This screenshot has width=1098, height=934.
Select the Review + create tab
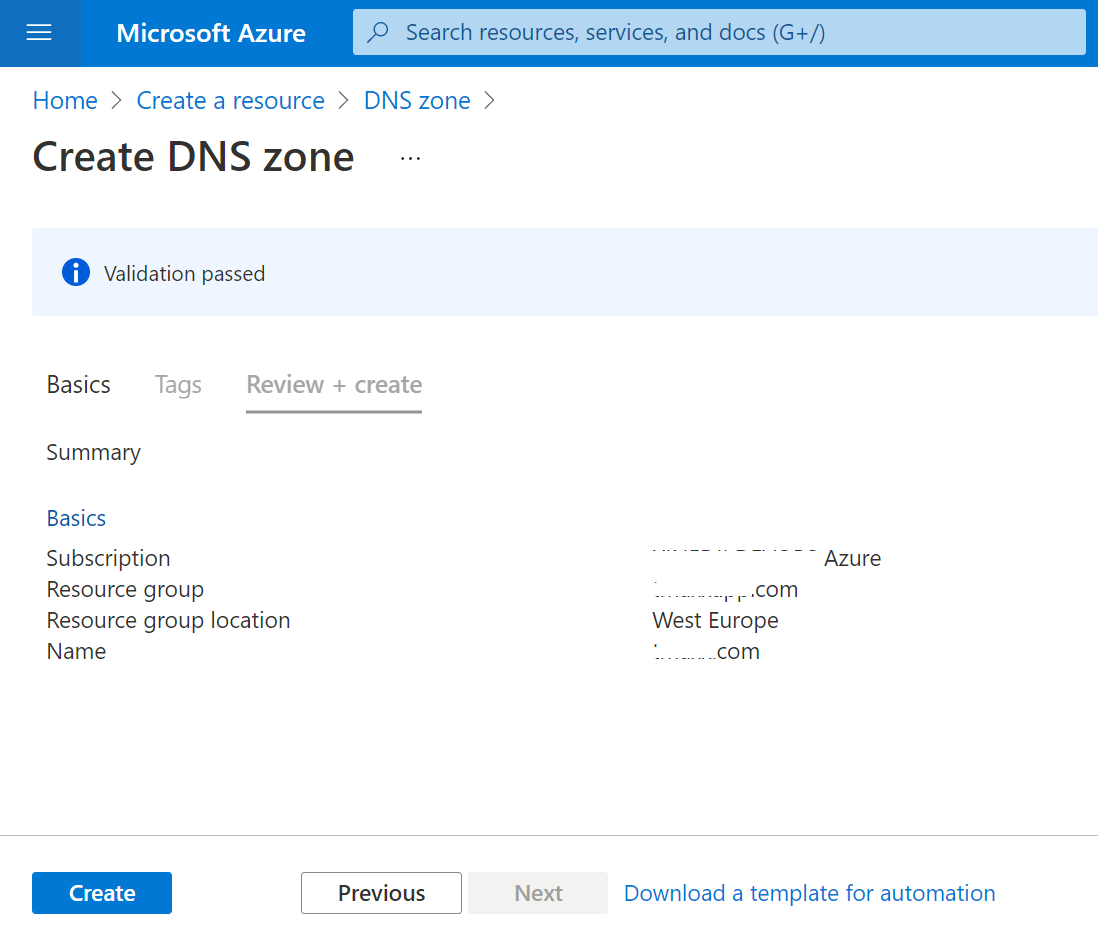tap(334, 385)
